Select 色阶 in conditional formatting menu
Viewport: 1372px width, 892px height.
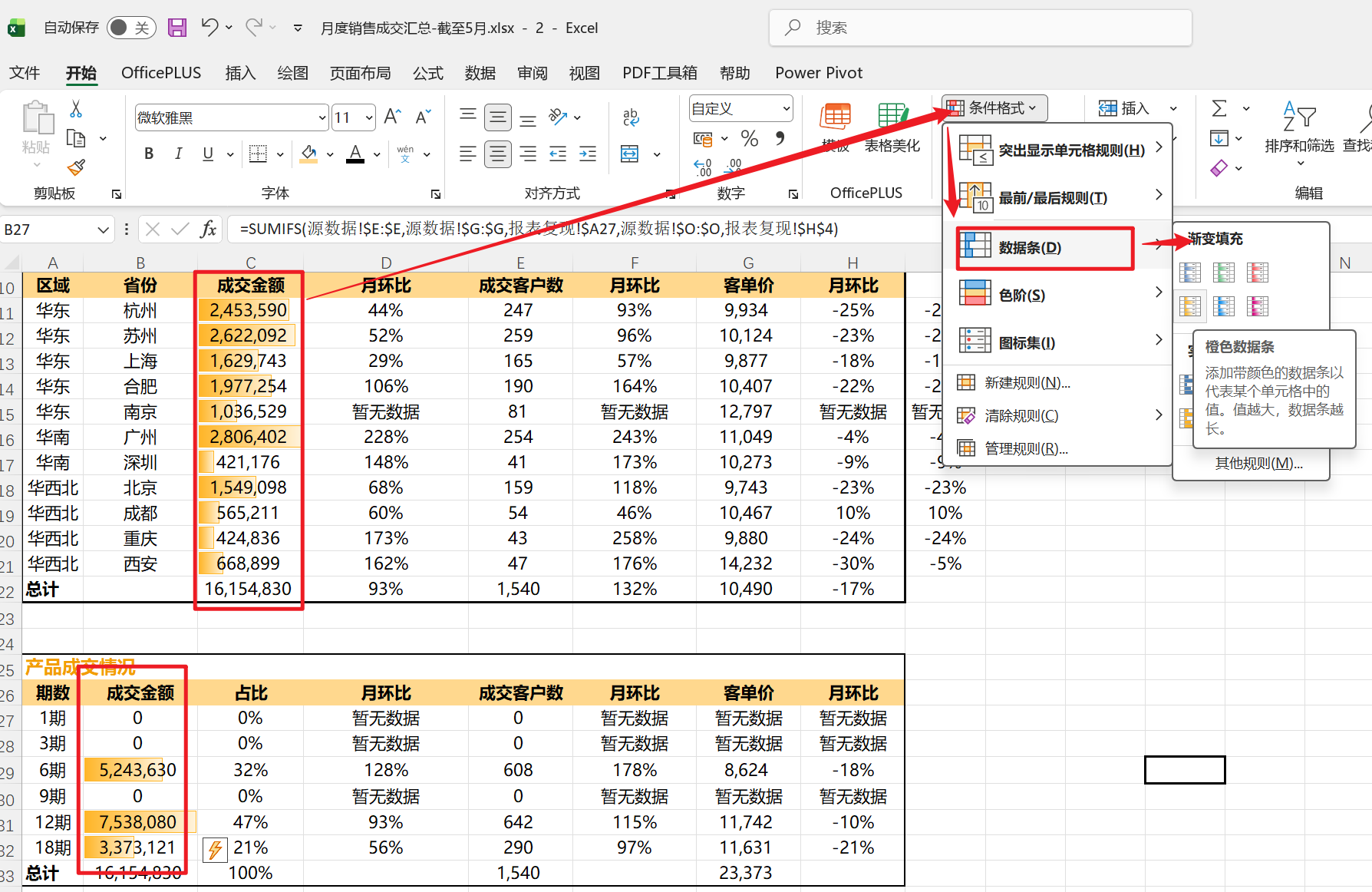click(x=1024, y=294)
